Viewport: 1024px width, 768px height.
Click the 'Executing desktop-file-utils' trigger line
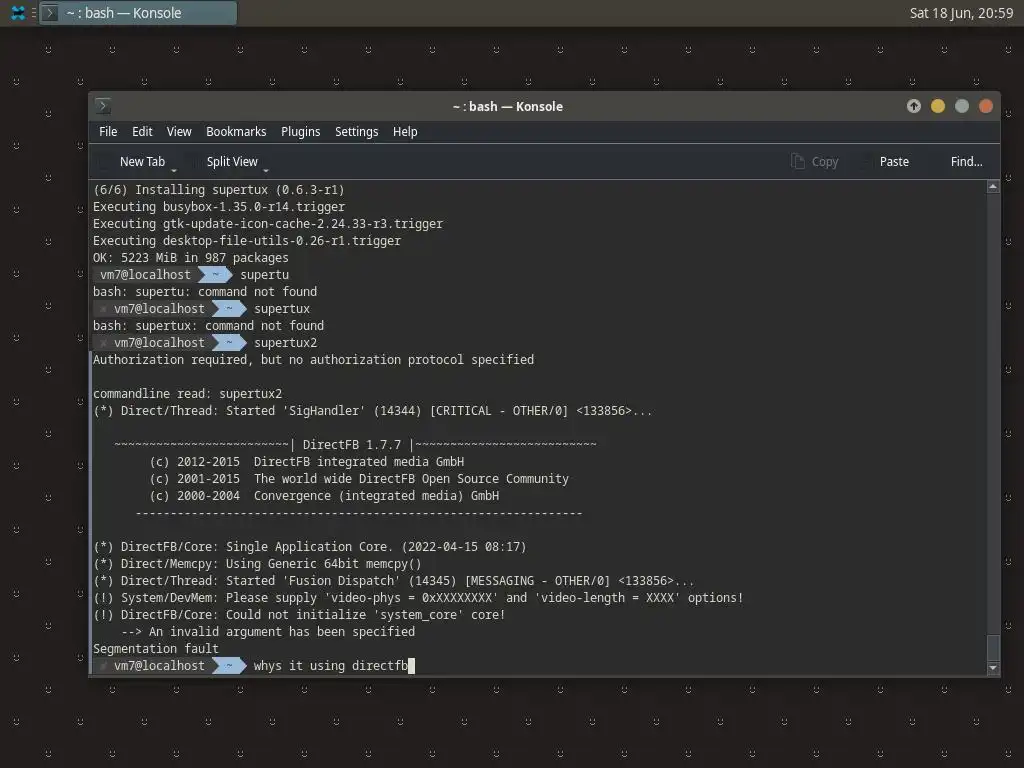click(x=247, y=240)
